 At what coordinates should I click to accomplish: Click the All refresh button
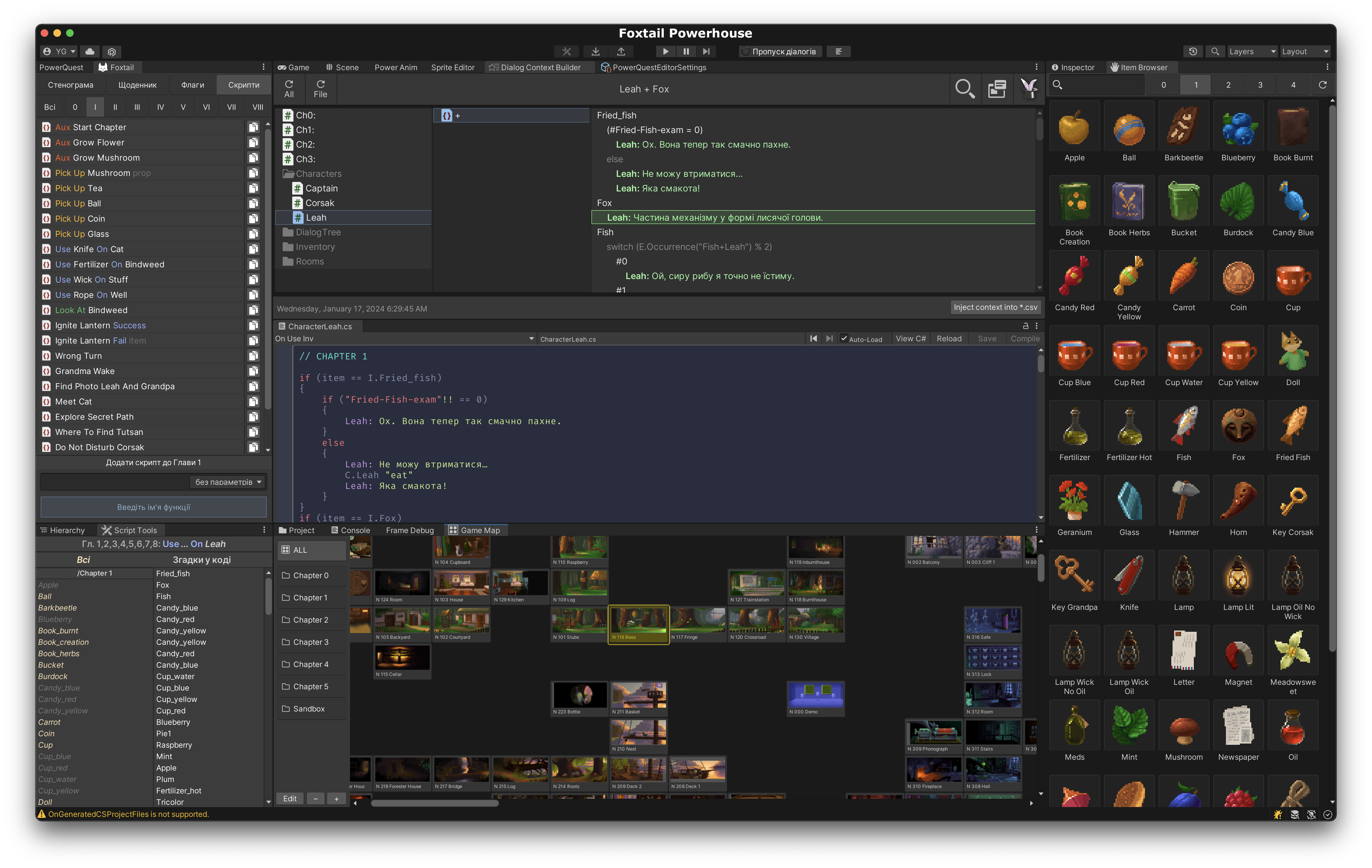tap(289, 89)
